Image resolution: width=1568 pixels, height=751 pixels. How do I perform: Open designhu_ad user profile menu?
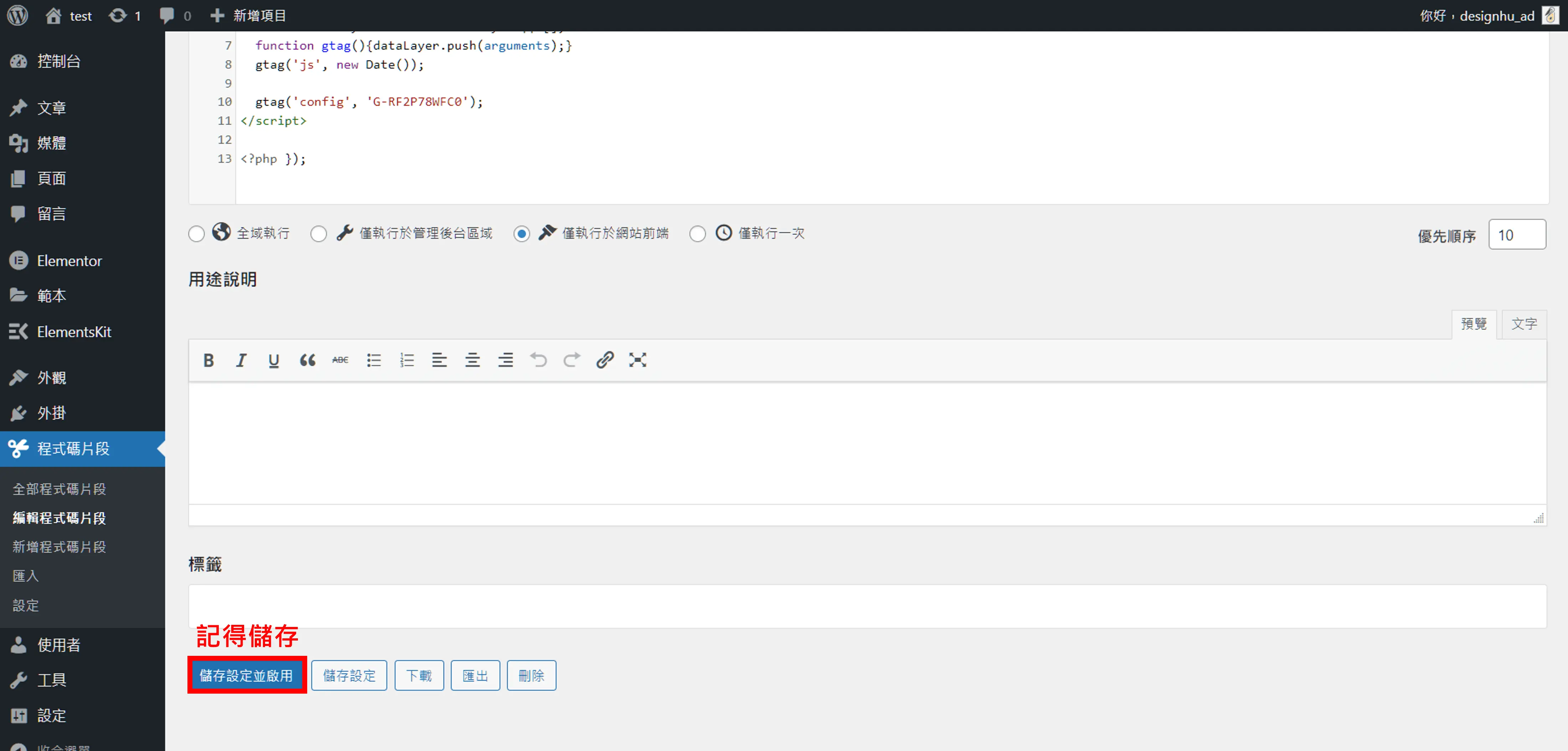pos(1490,15)
